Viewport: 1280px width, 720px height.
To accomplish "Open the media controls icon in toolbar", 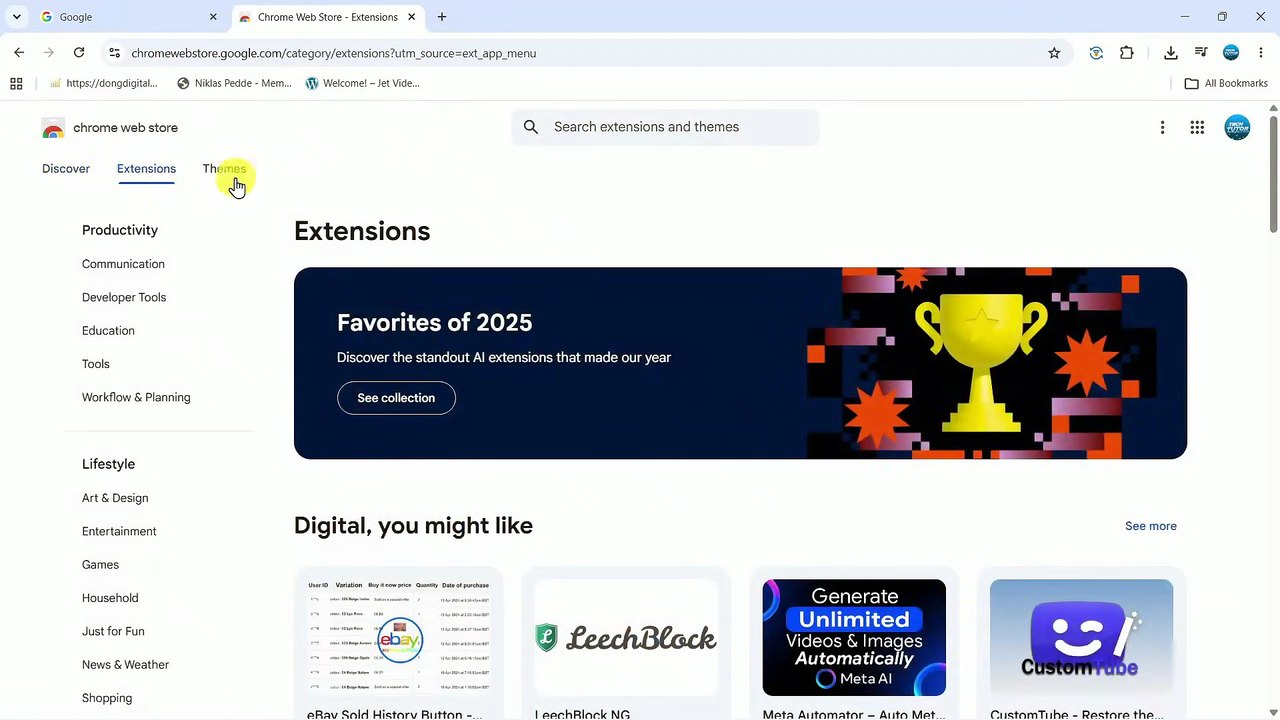I will pyautogui.click(x=1201, y=53).
